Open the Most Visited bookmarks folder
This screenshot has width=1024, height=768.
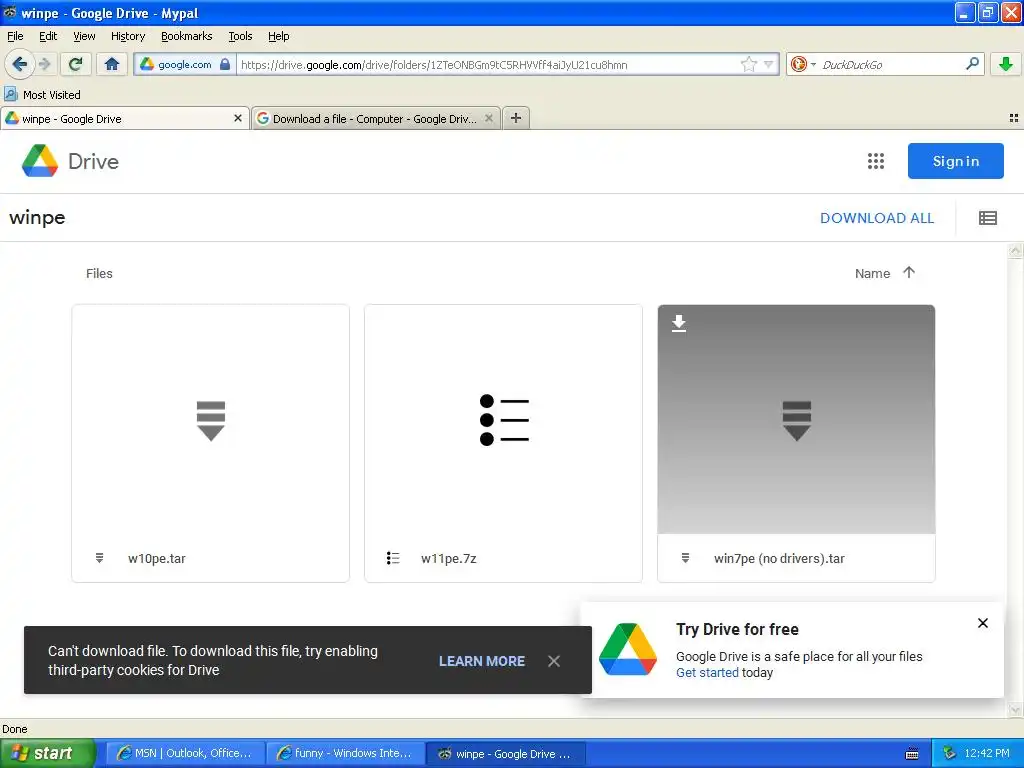(x=43, y=95)
